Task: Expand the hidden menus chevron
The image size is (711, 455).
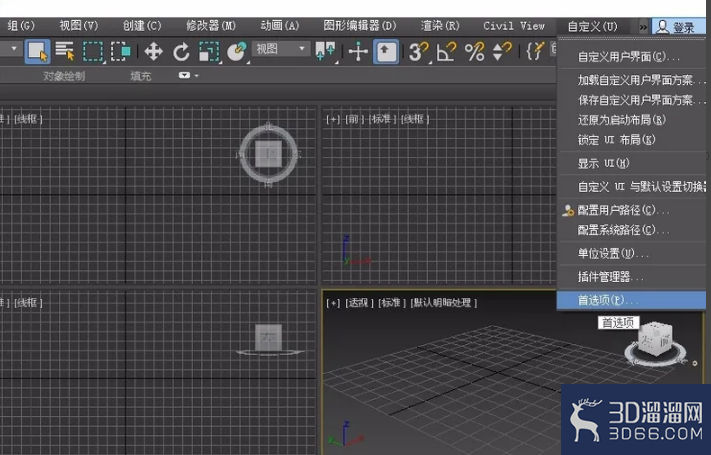Action: tap(643, 27)
